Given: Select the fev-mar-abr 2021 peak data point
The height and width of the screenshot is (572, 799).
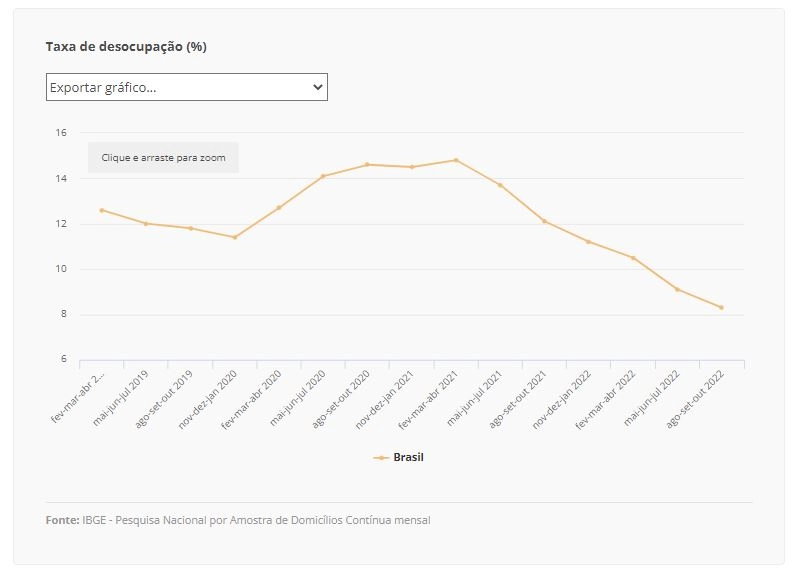Looking at the screenshot, I should click(x=456, y=160).
